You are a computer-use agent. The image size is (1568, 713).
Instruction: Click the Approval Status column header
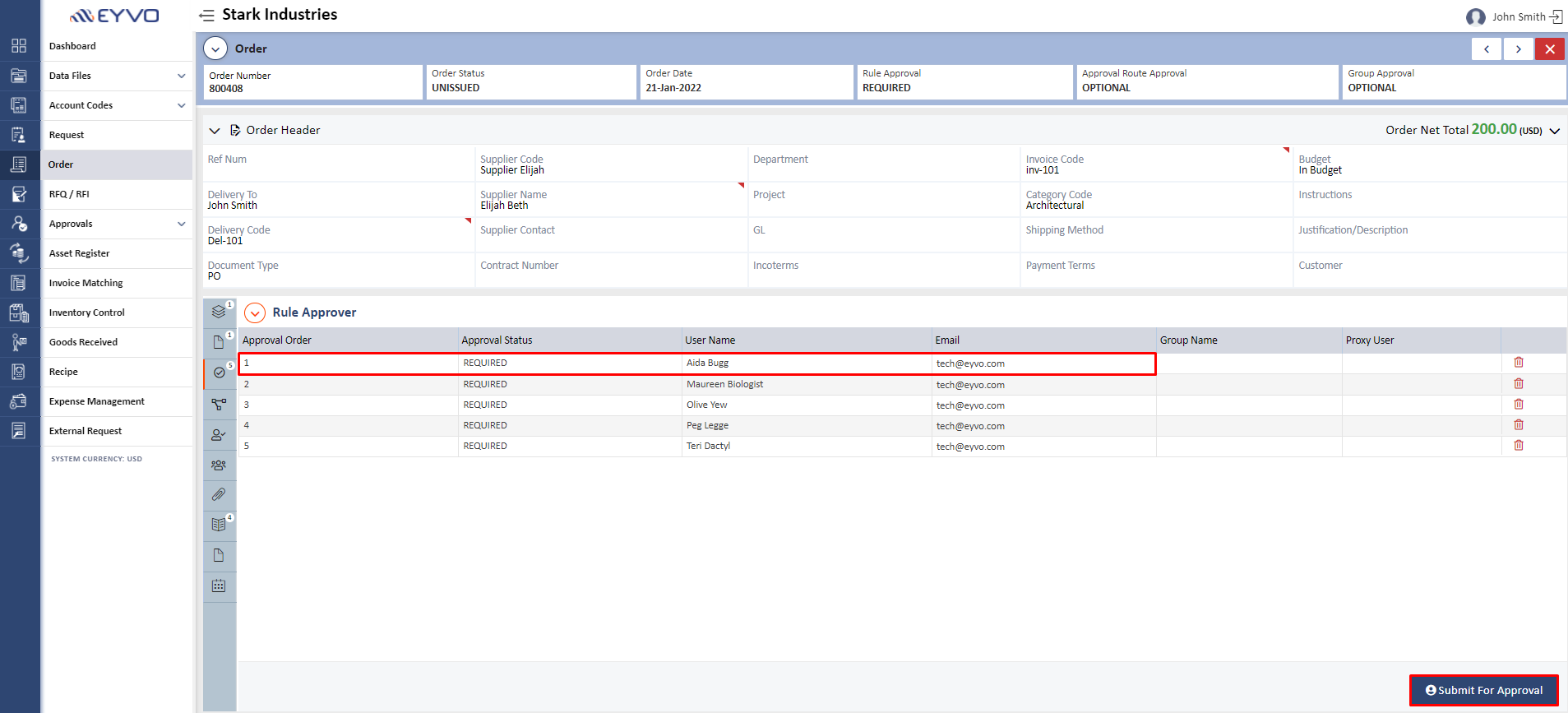pyautogui.click(x=570, y=340)
